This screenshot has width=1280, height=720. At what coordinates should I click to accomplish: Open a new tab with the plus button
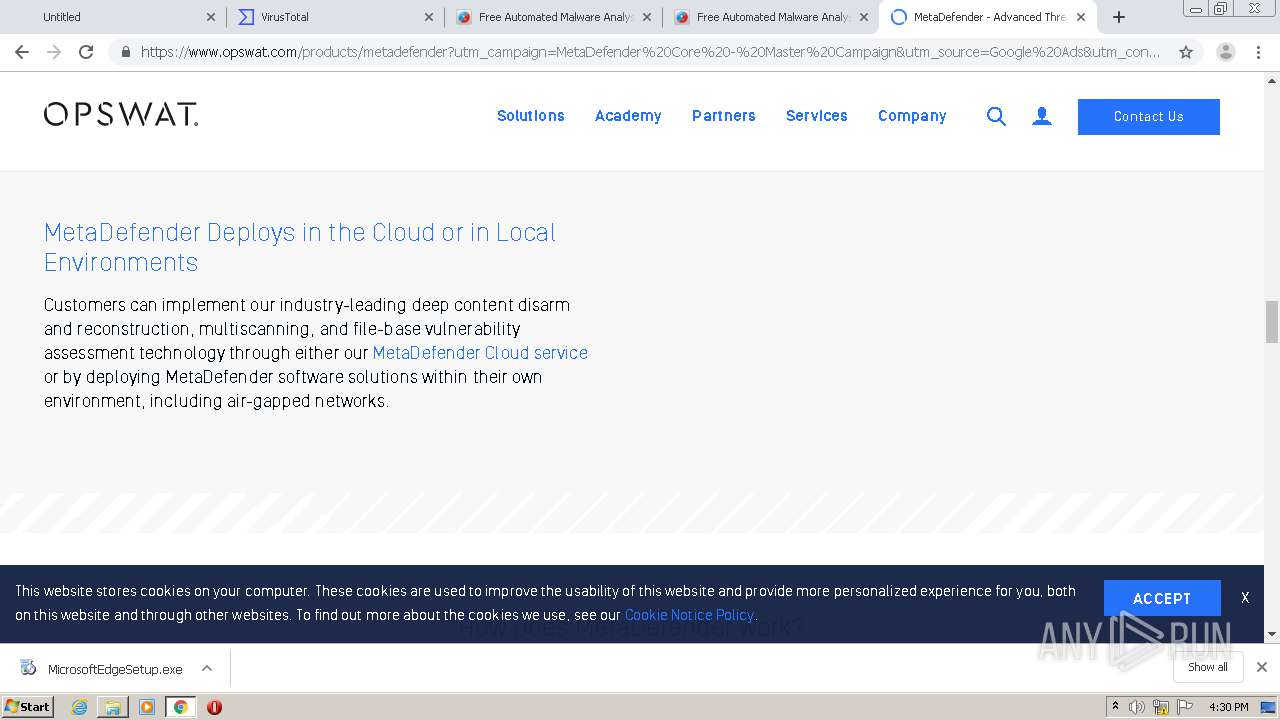pos(1119,17)
